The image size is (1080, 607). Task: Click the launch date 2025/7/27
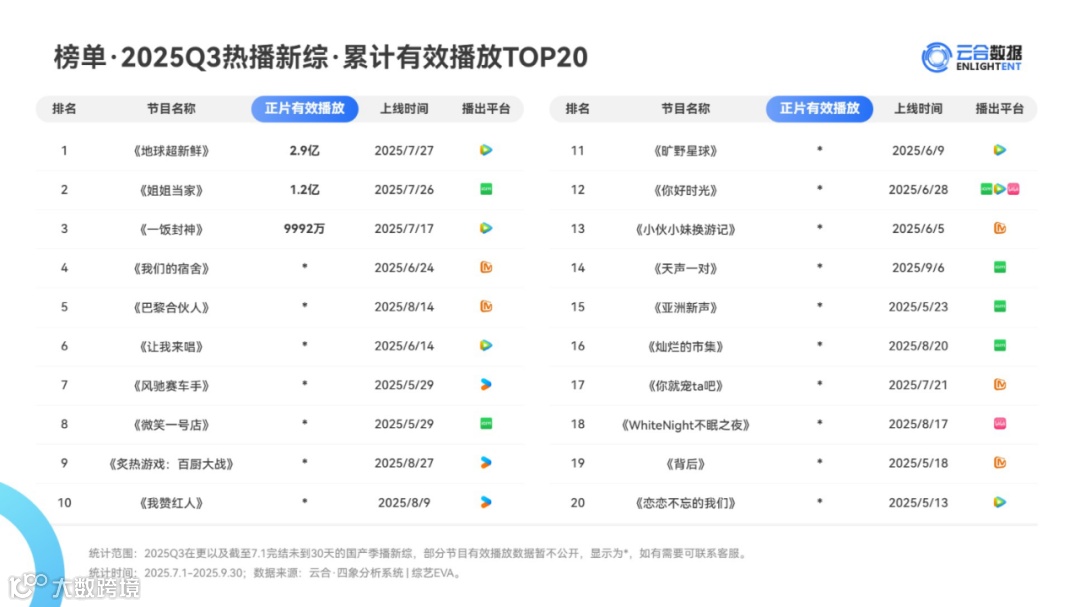pos(404,150)
